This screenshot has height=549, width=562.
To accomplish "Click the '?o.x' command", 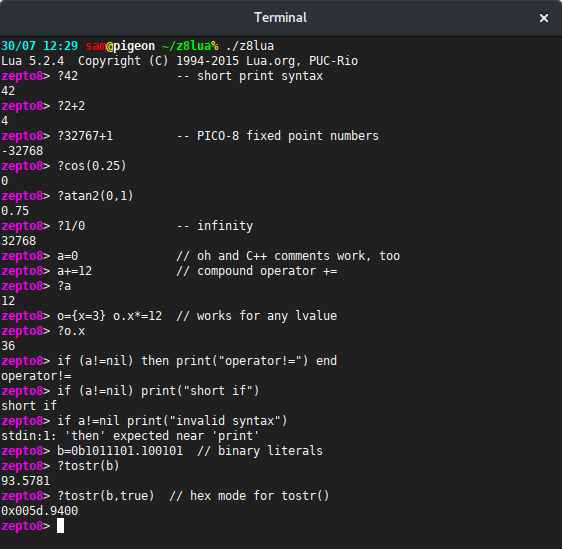I will (x=71, y=331).
